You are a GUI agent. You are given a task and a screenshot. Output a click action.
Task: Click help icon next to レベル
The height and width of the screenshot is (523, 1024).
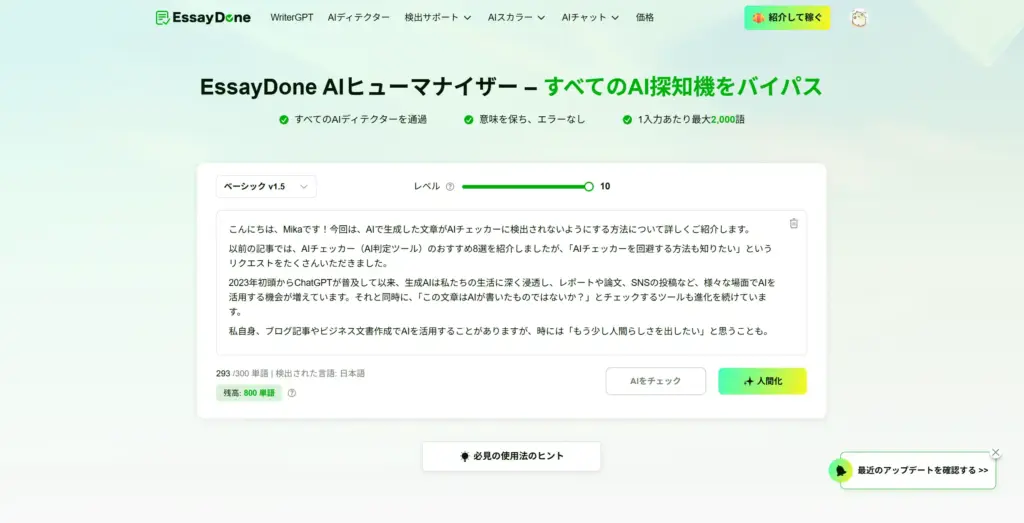(449, 187)
